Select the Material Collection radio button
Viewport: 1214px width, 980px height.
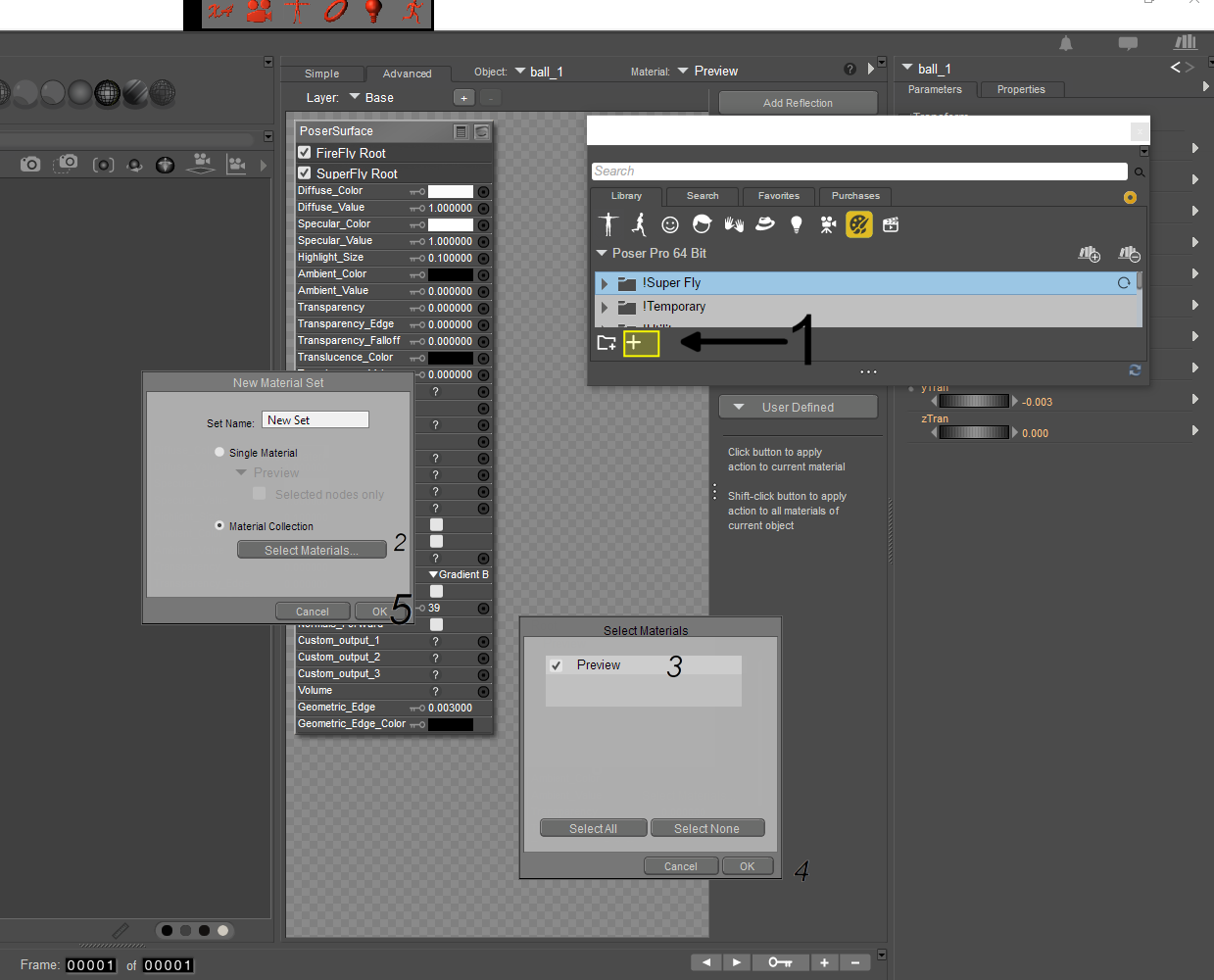pyautogui.click(x=219, y=525)
